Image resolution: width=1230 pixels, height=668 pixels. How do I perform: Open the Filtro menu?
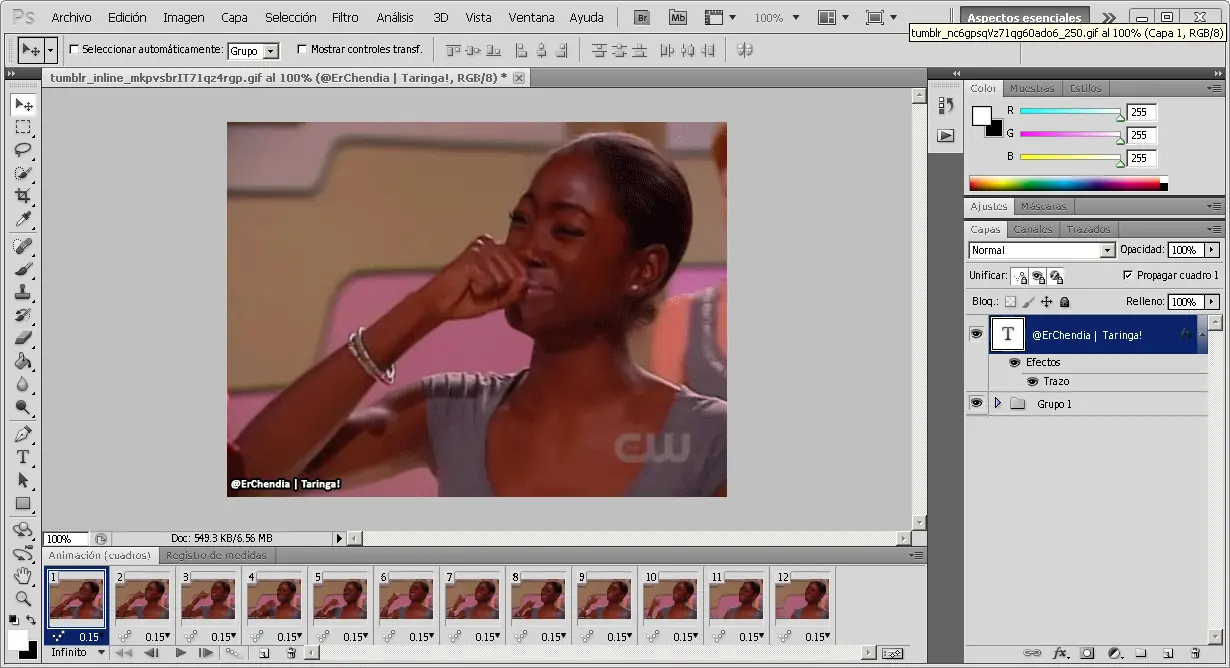pyautogui.click(x=345, y=17)
